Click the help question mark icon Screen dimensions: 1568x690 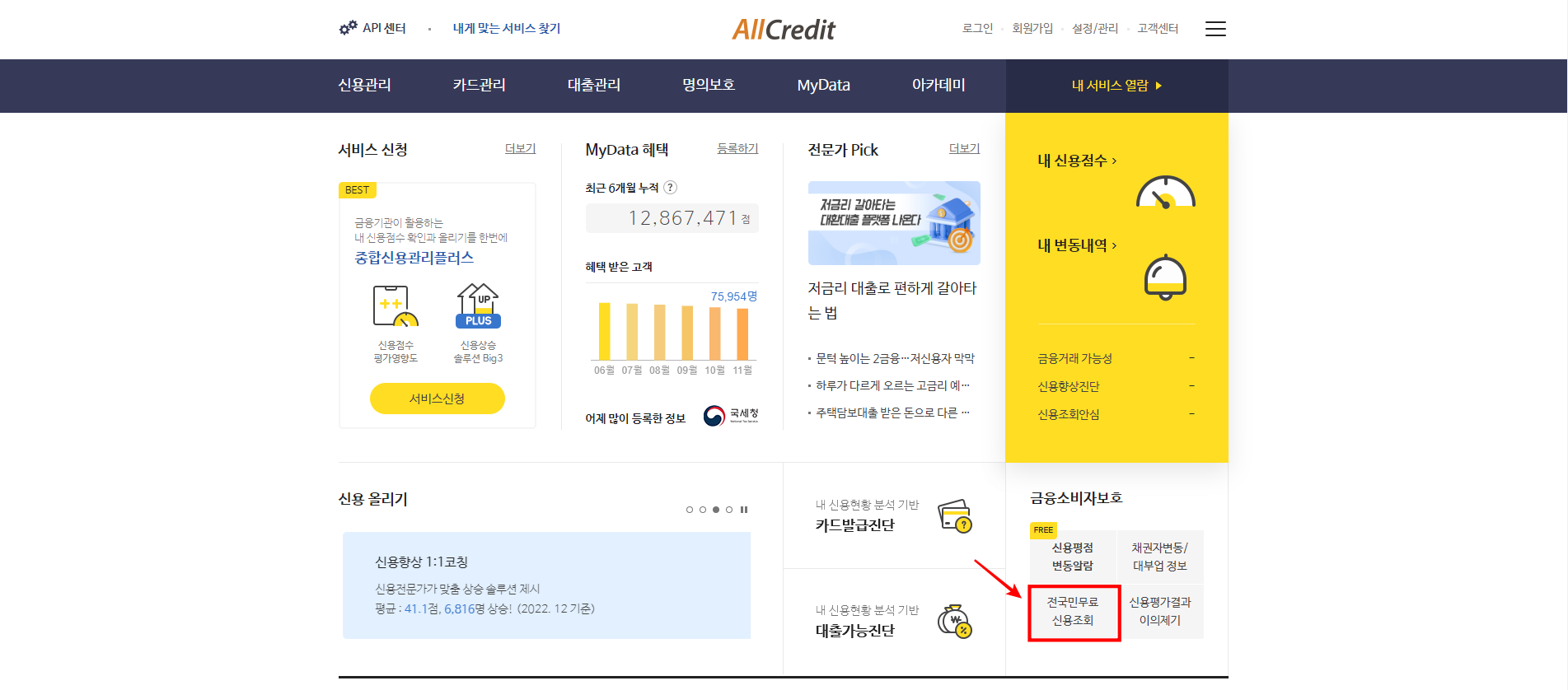pyautogui.click(x=671, y=188)
